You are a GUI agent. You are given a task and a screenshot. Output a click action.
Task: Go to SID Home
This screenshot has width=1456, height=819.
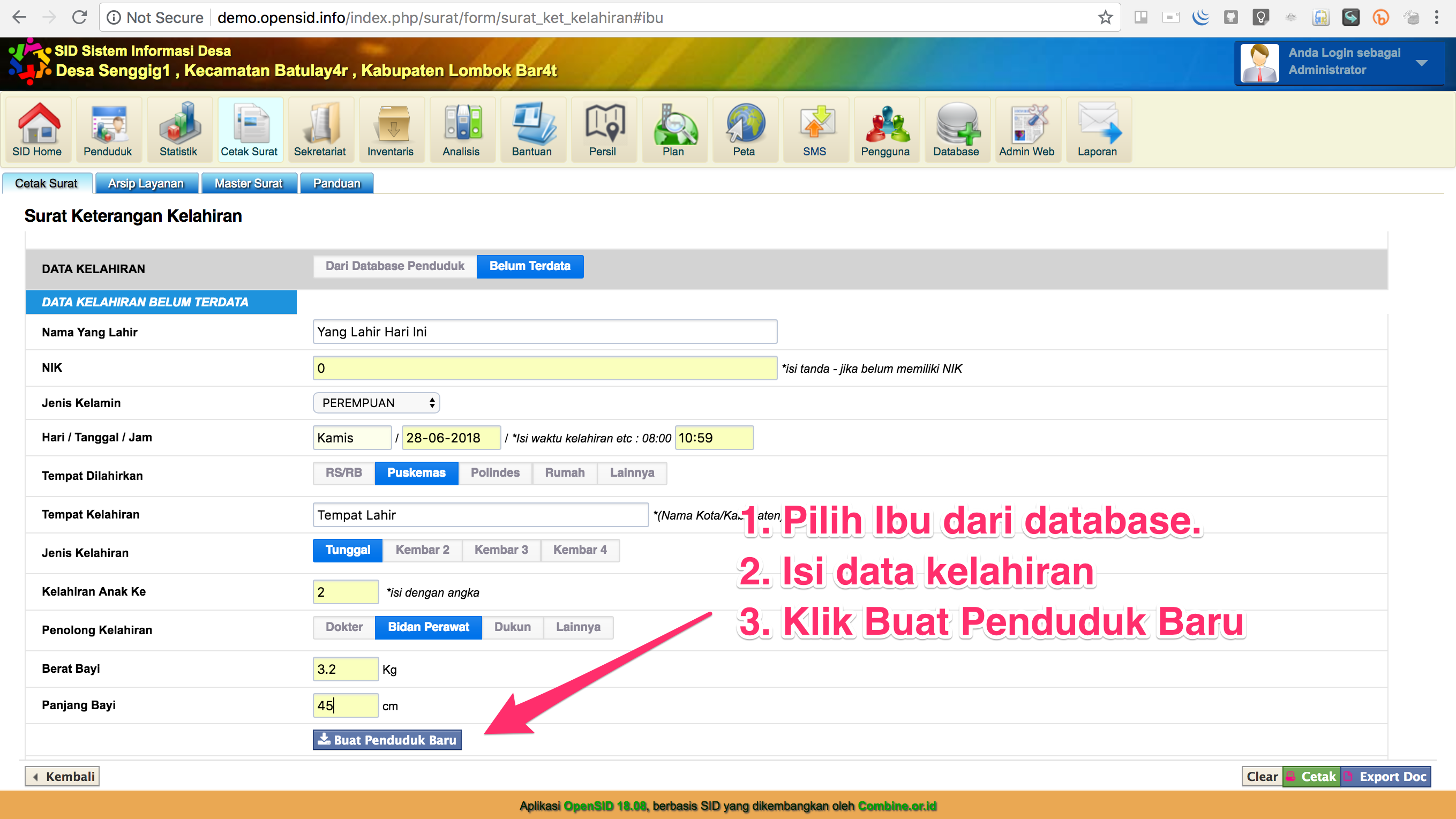point(37,129)
